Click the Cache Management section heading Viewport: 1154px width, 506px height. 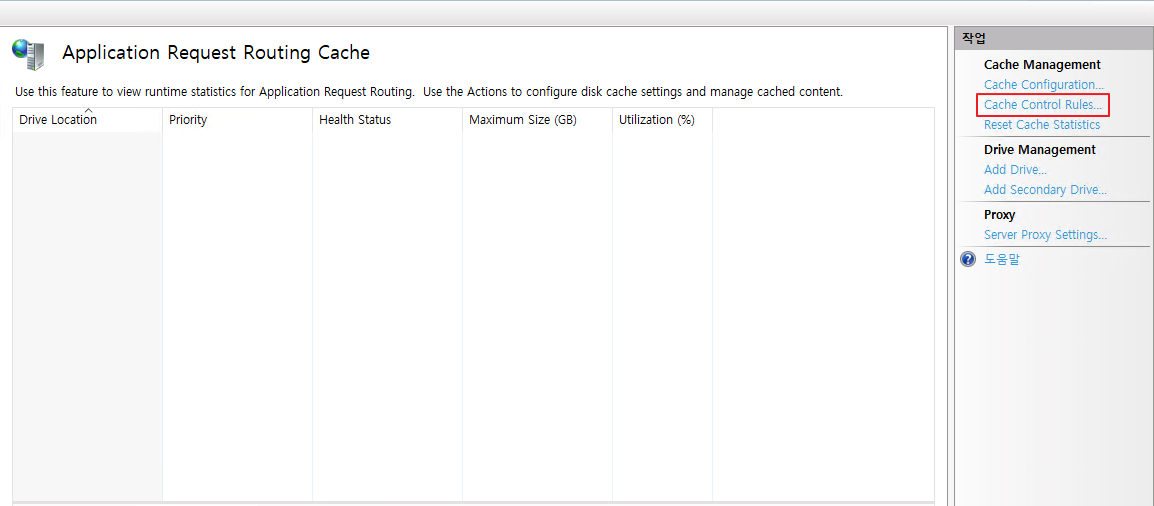coord(1042,65)
